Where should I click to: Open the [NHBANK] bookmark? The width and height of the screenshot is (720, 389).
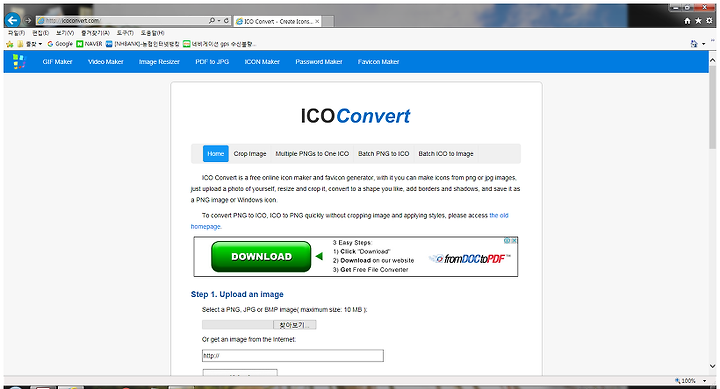[142, 44]
